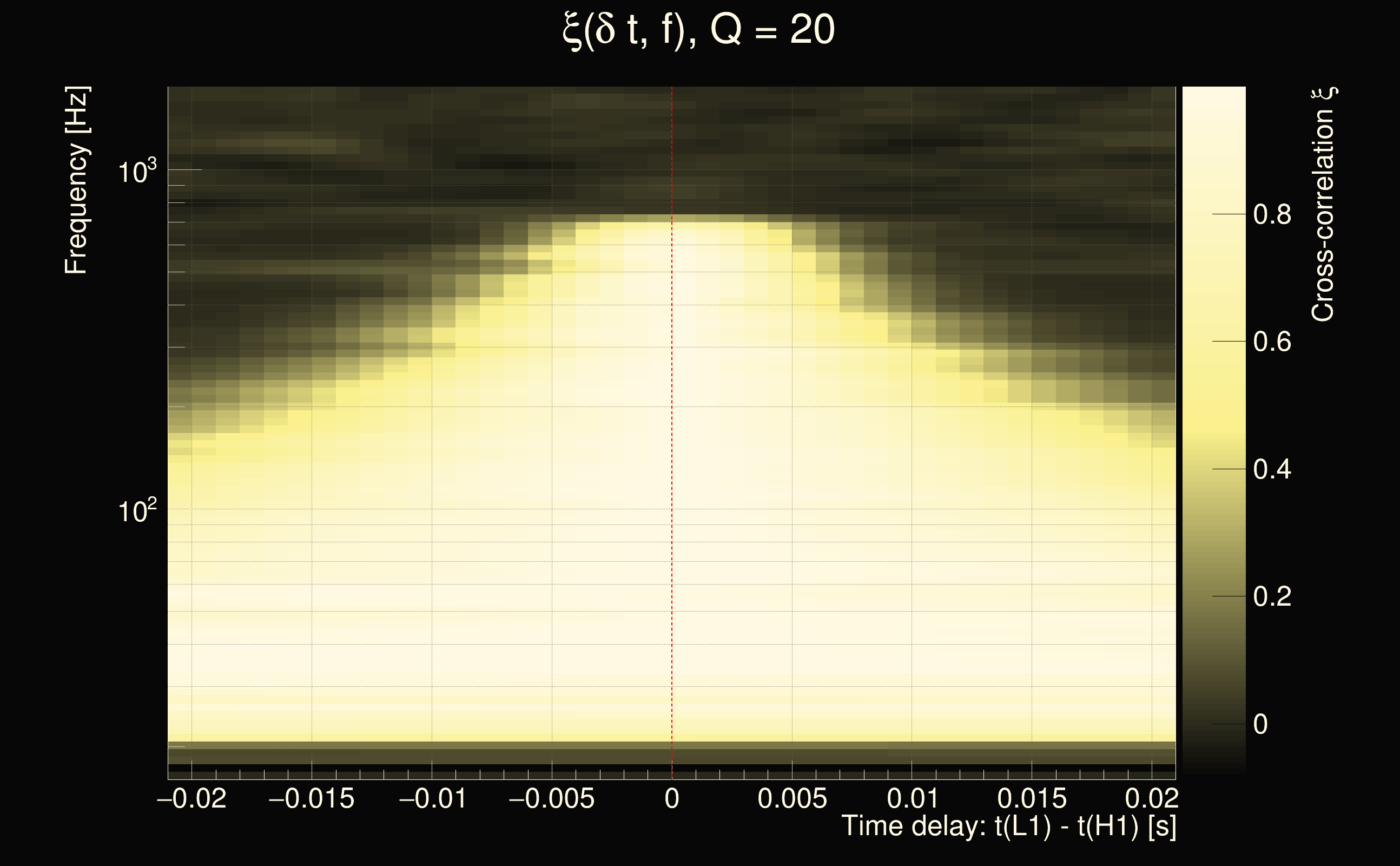1400x866 pixels.
Task: Click the 0.005 time delay tick label
Action: tap(792, 798)
